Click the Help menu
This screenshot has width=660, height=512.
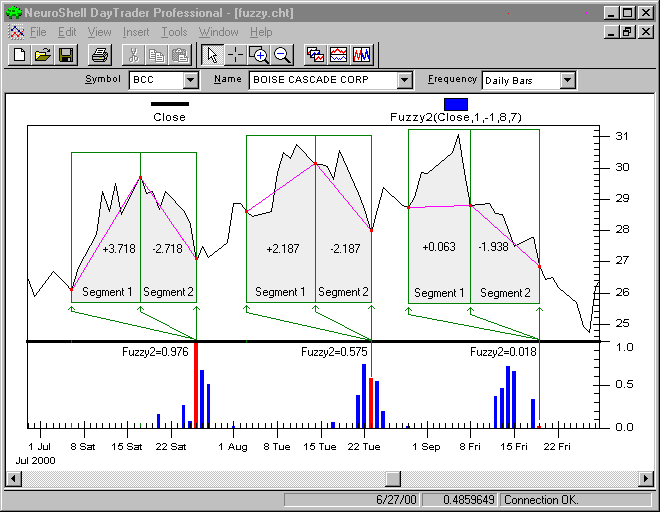pyautogui.click(x=261, y=32)
